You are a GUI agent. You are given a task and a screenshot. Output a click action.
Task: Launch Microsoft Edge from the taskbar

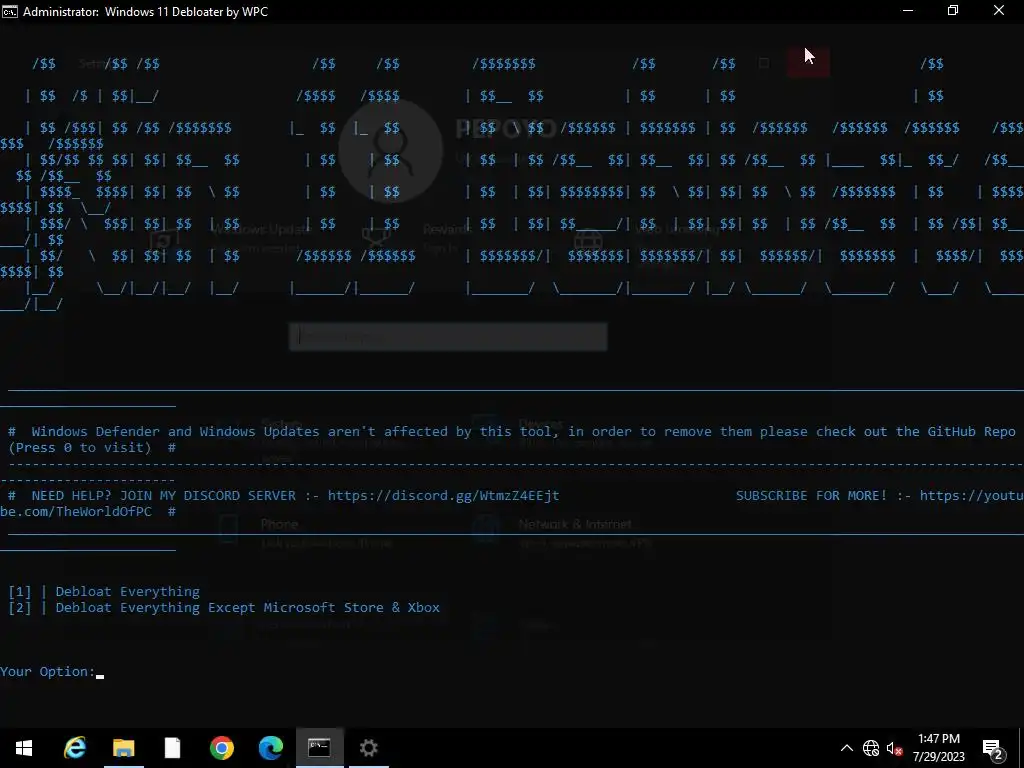click(270, 748)
